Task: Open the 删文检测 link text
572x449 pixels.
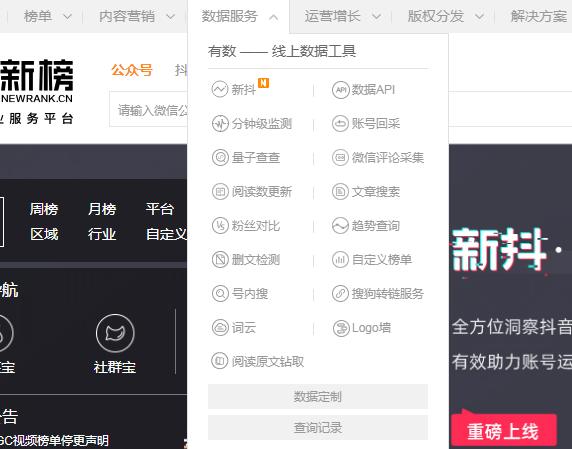Action: tap(256, 260)
